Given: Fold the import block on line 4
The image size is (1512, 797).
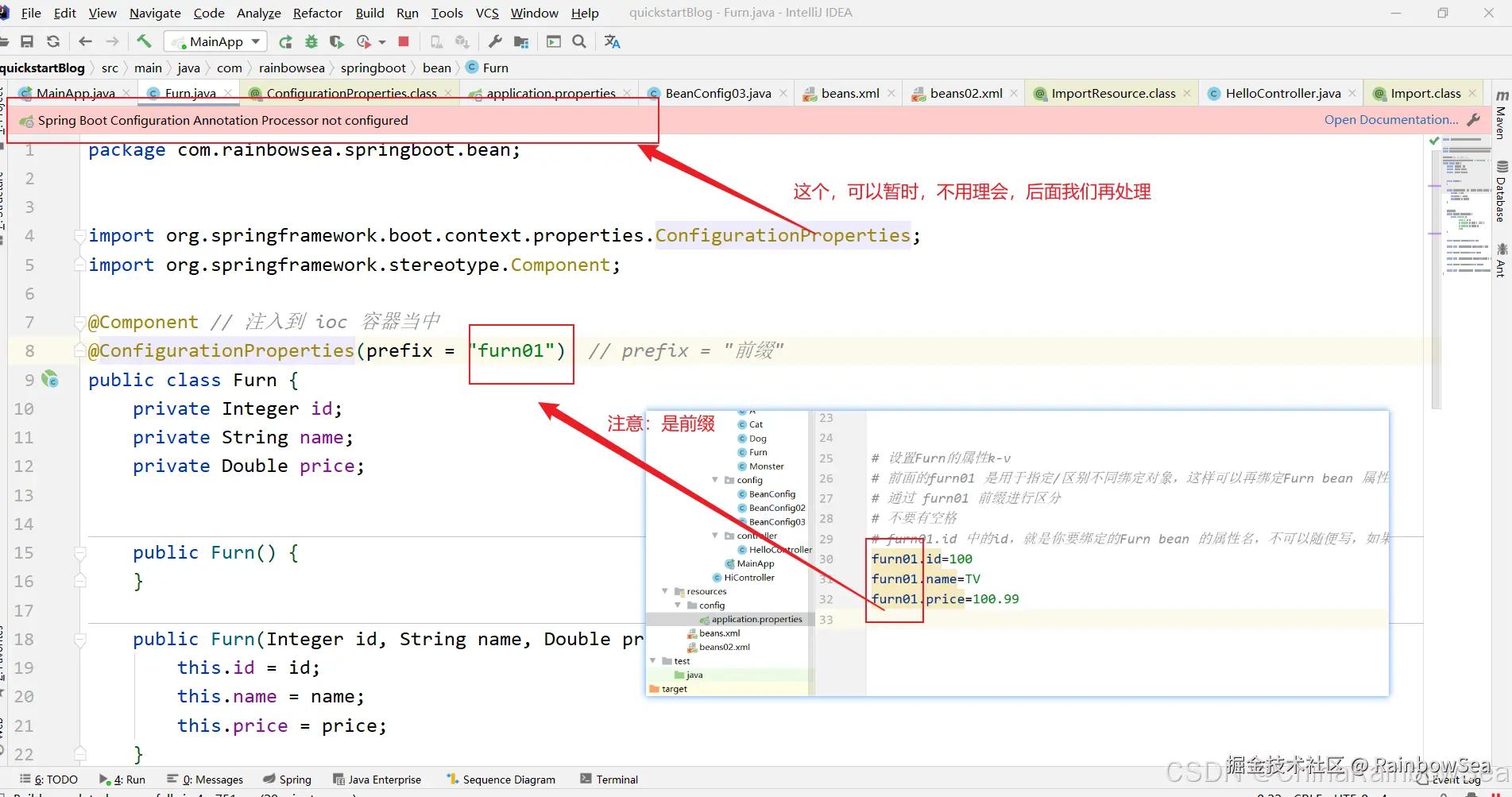Looking at the screenshot, I should pyautogui.click(x=80, y=236).
